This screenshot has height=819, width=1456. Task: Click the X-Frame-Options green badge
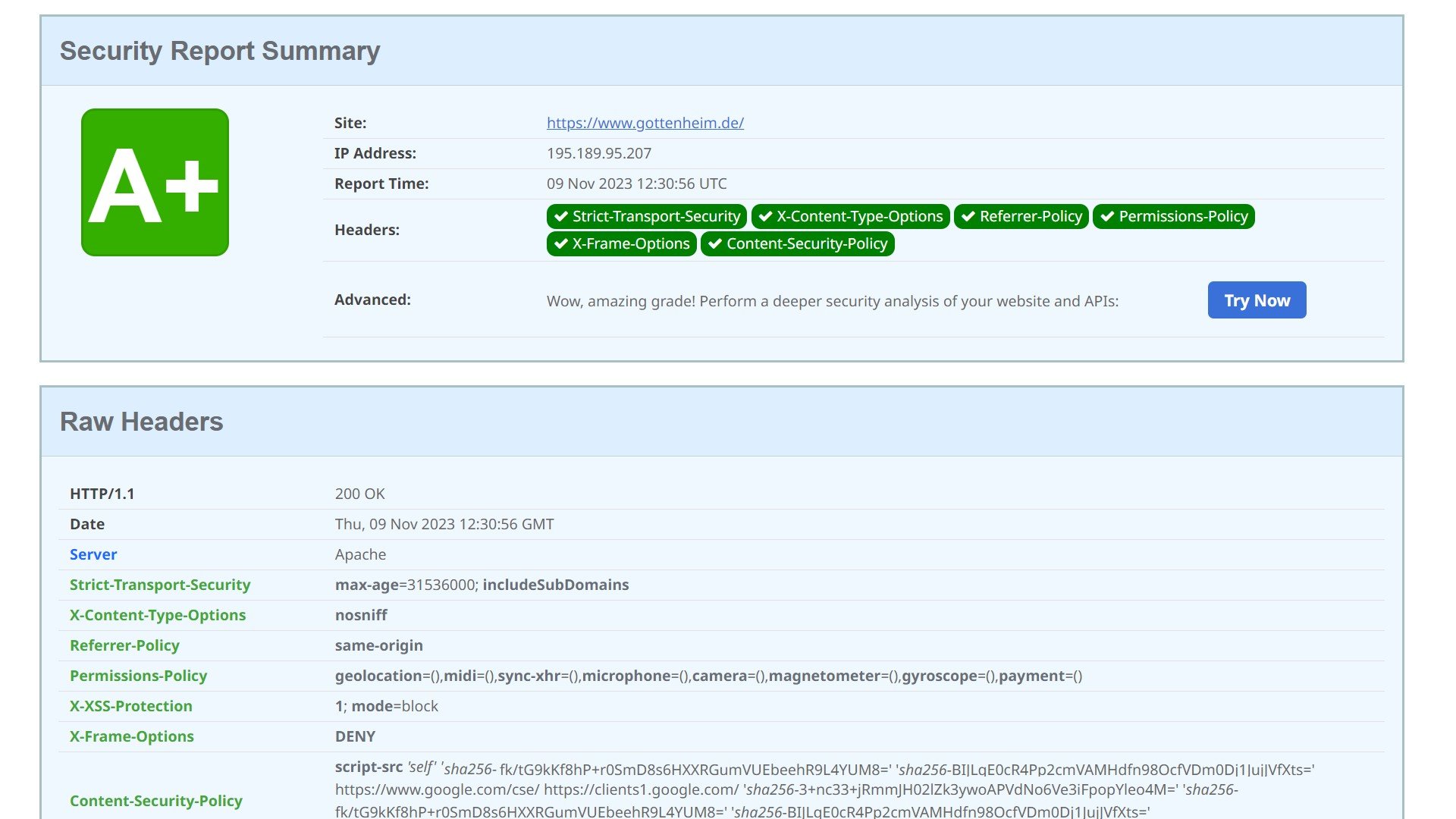[621, 244]
